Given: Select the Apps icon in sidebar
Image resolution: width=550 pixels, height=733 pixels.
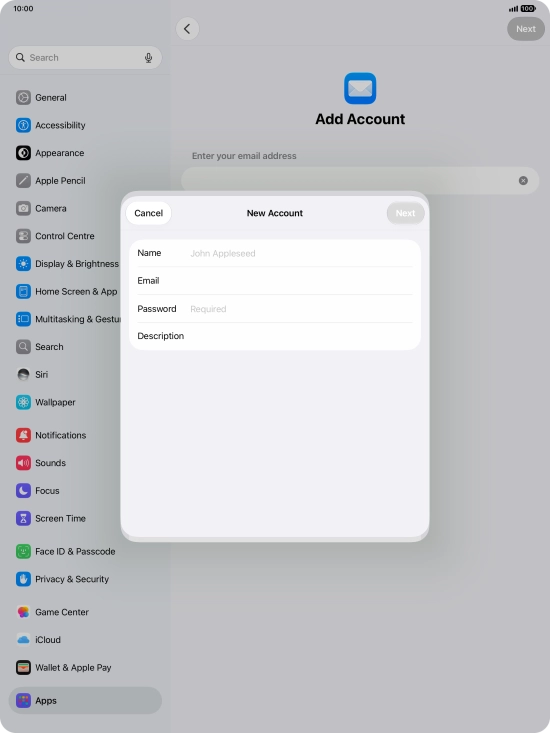Looking at the screenshot, I should [x=23, y=700].
